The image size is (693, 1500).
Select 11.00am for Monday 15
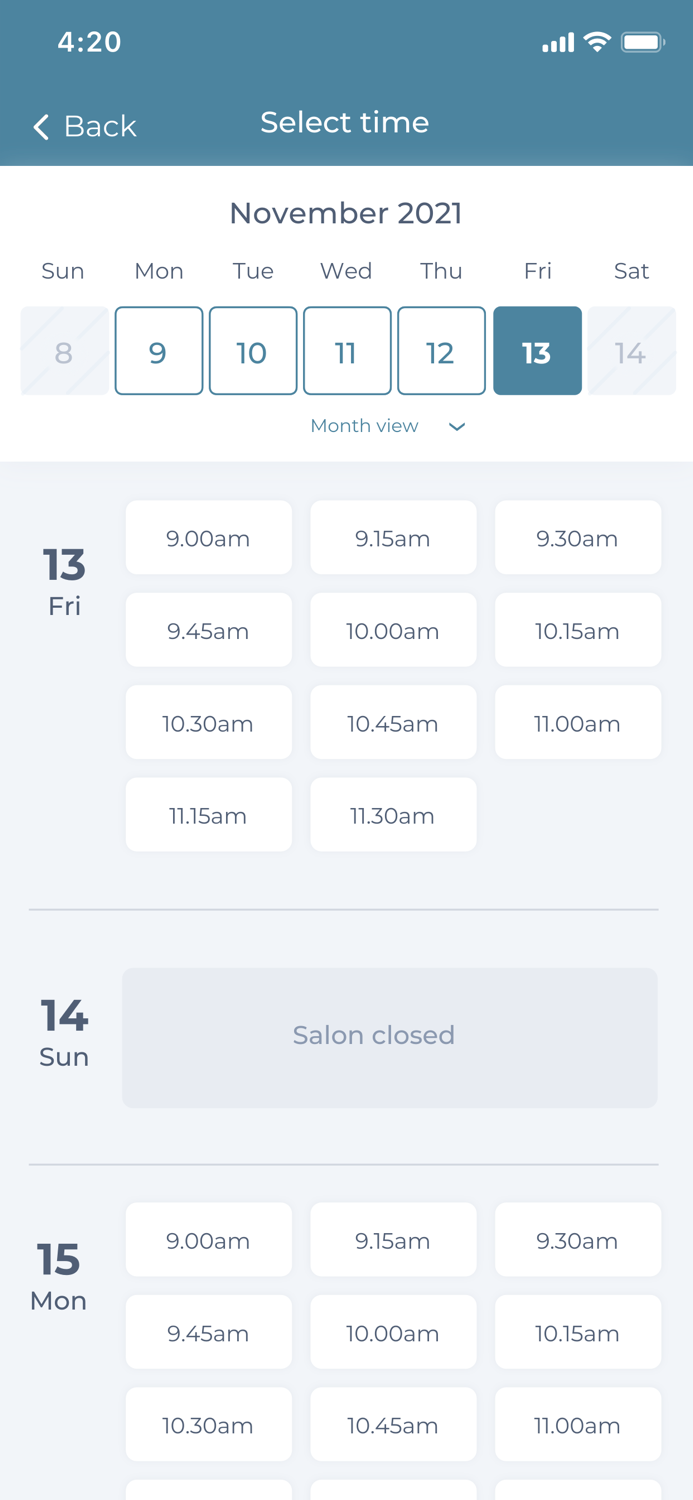click(578, 1424)
